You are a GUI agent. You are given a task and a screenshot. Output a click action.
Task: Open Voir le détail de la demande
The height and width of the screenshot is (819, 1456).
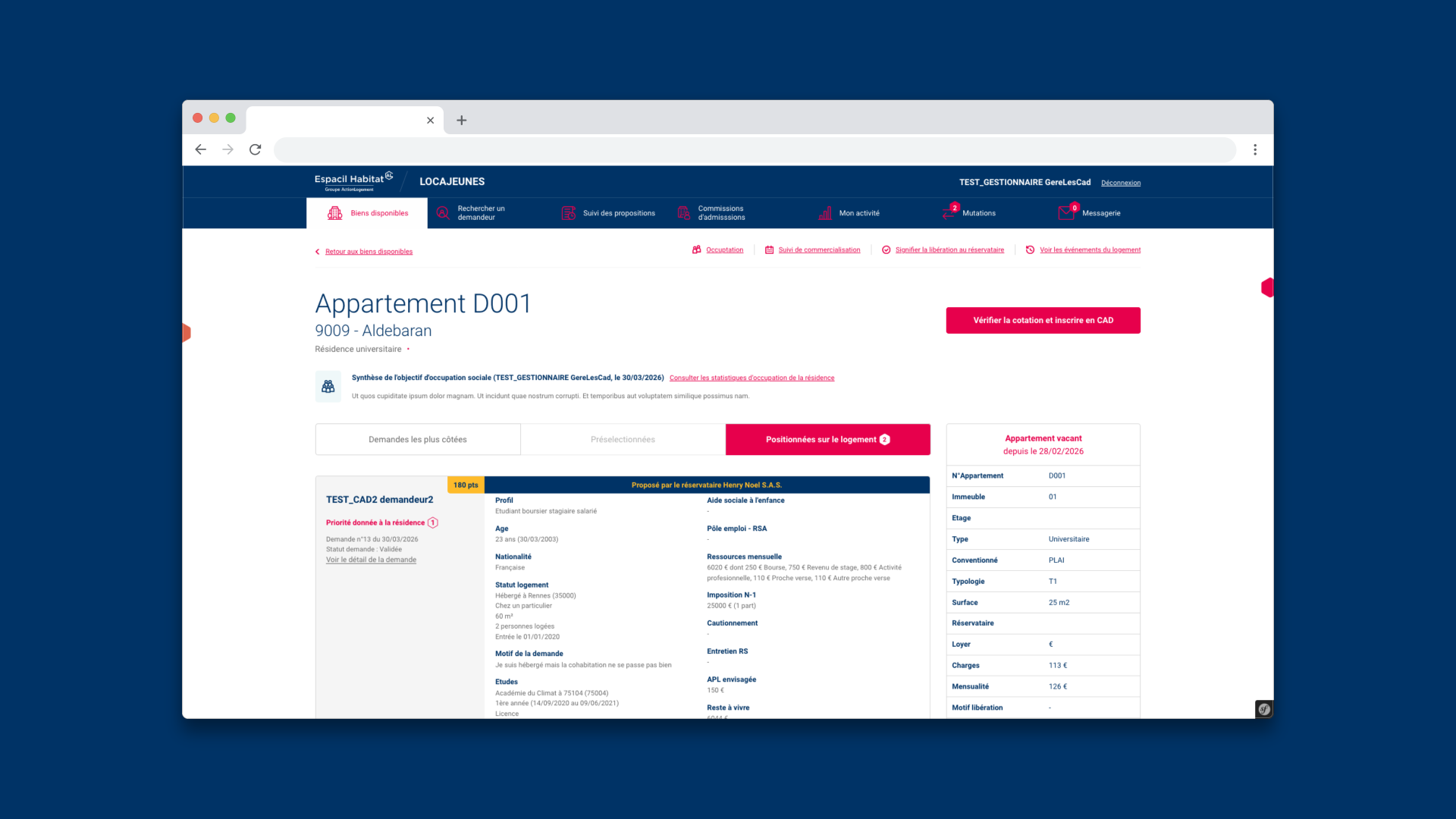click(x=371, y=560)
